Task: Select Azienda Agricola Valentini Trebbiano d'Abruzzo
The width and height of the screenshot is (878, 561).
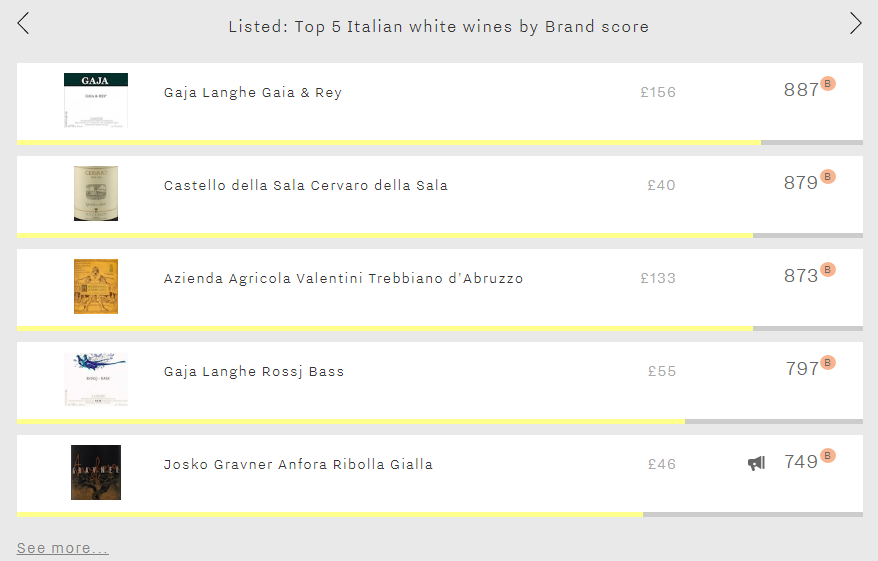Action: (343, 278)
